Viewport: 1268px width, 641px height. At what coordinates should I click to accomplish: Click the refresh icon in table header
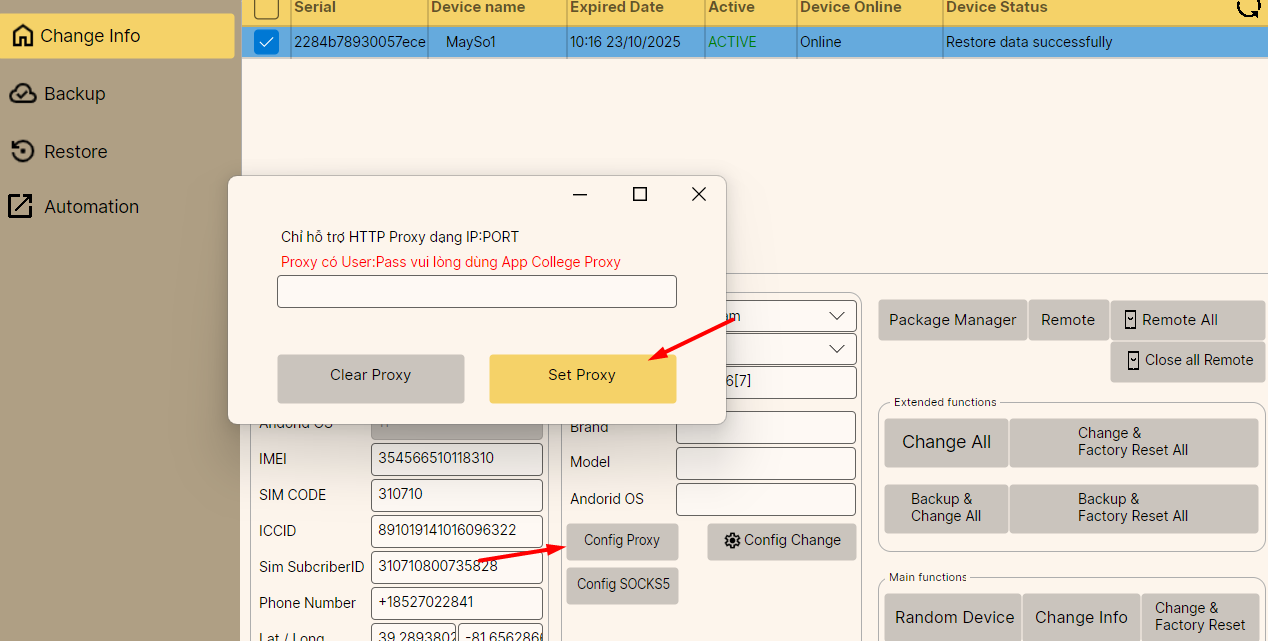click(x=1248, y=8)
